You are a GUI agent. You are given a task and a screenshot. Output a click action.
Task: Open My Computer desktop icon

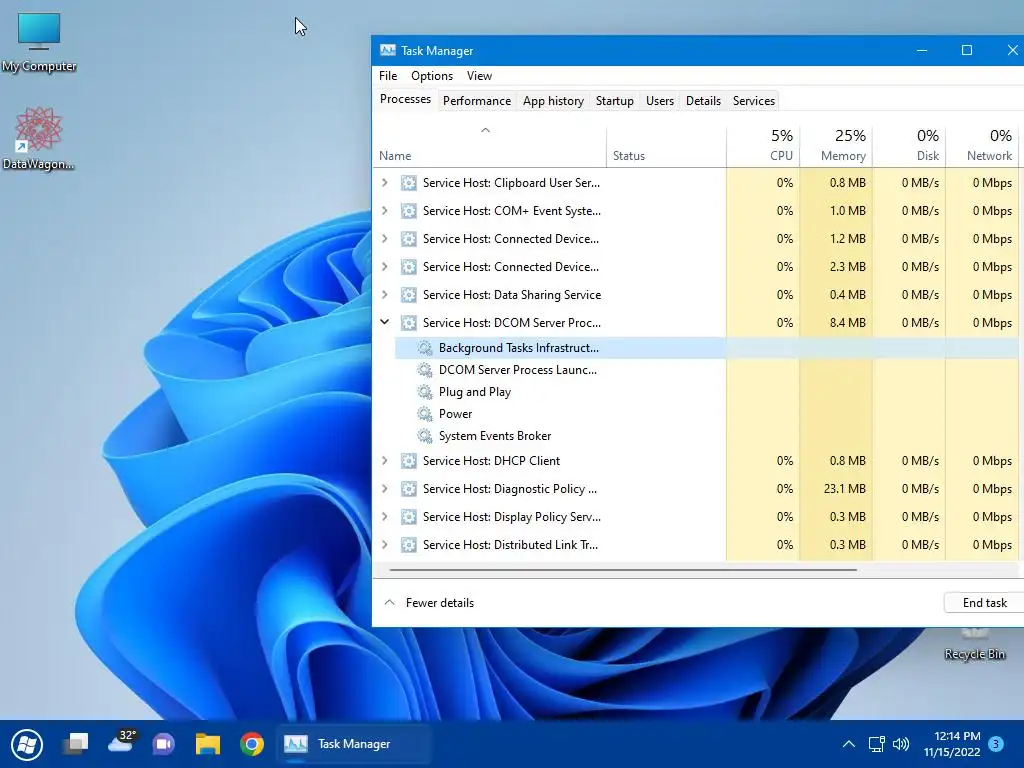39,42
